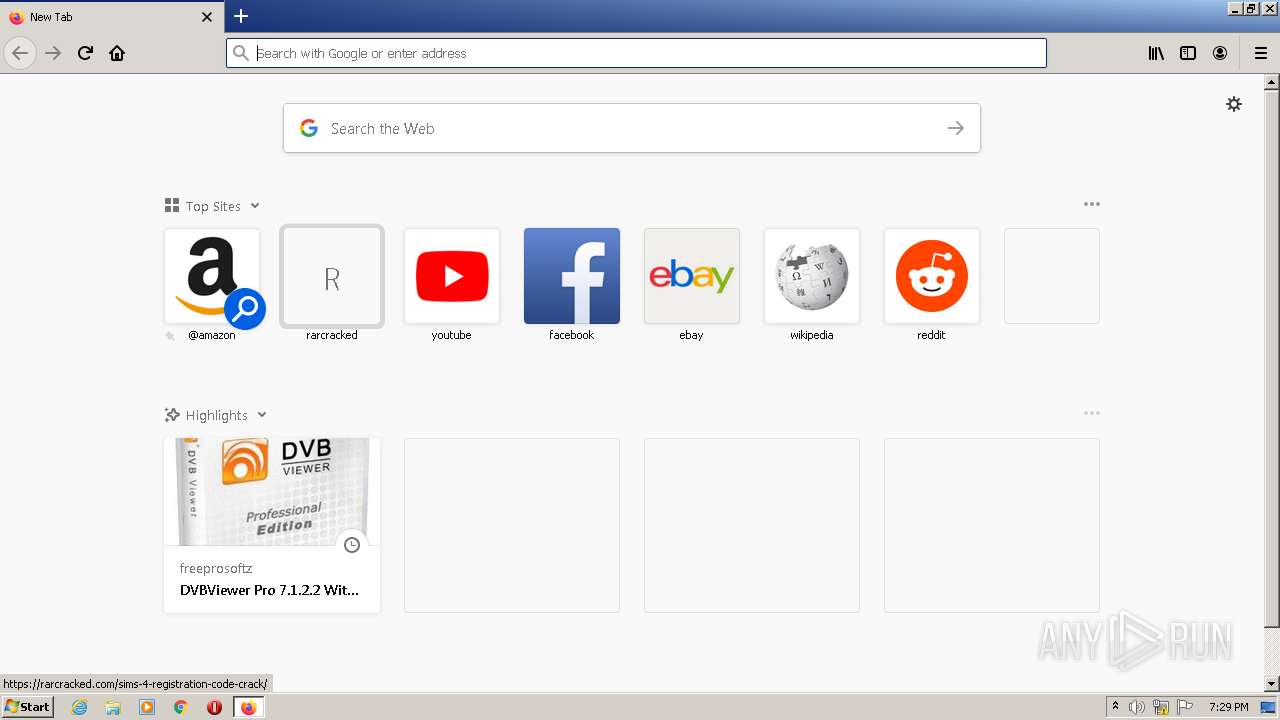Click the Google logo in search box
This screenshot has width=1280, height=720.
[309, 128]
